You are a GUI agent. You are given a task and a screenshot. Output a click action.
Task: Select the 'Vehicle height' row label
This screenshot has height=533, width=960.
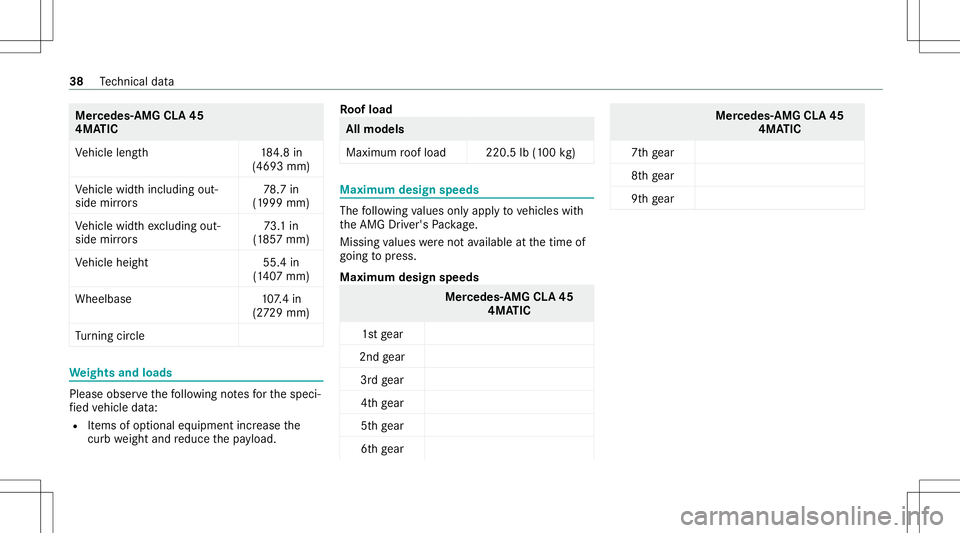[x=111, y=263]
